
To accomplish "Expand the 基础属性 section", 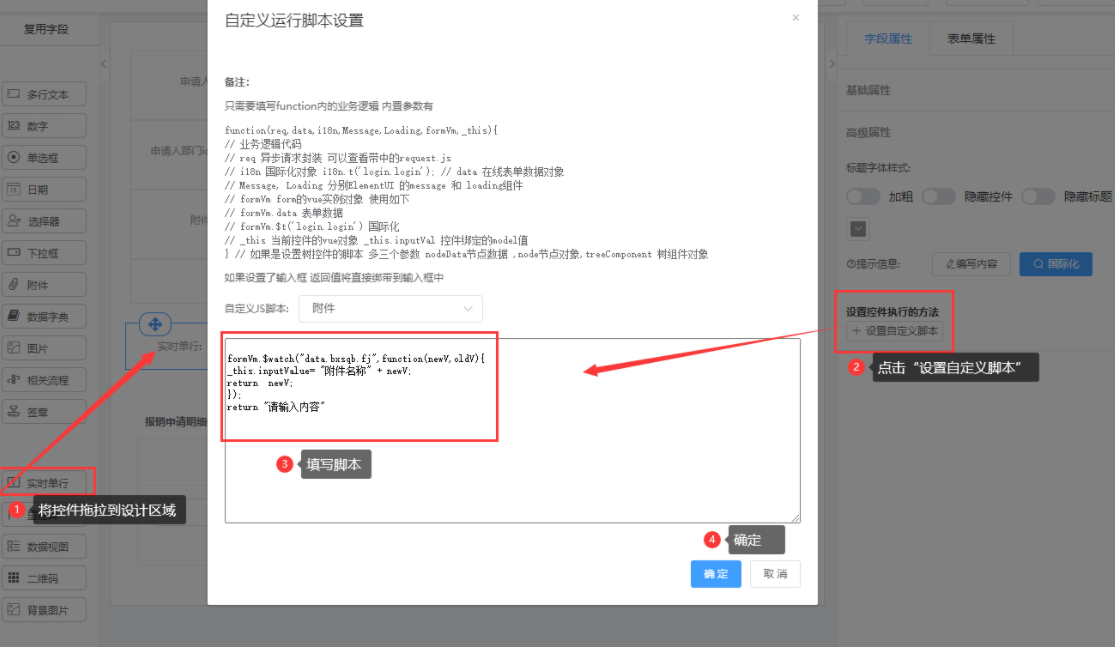I will (x=868, y=90).
